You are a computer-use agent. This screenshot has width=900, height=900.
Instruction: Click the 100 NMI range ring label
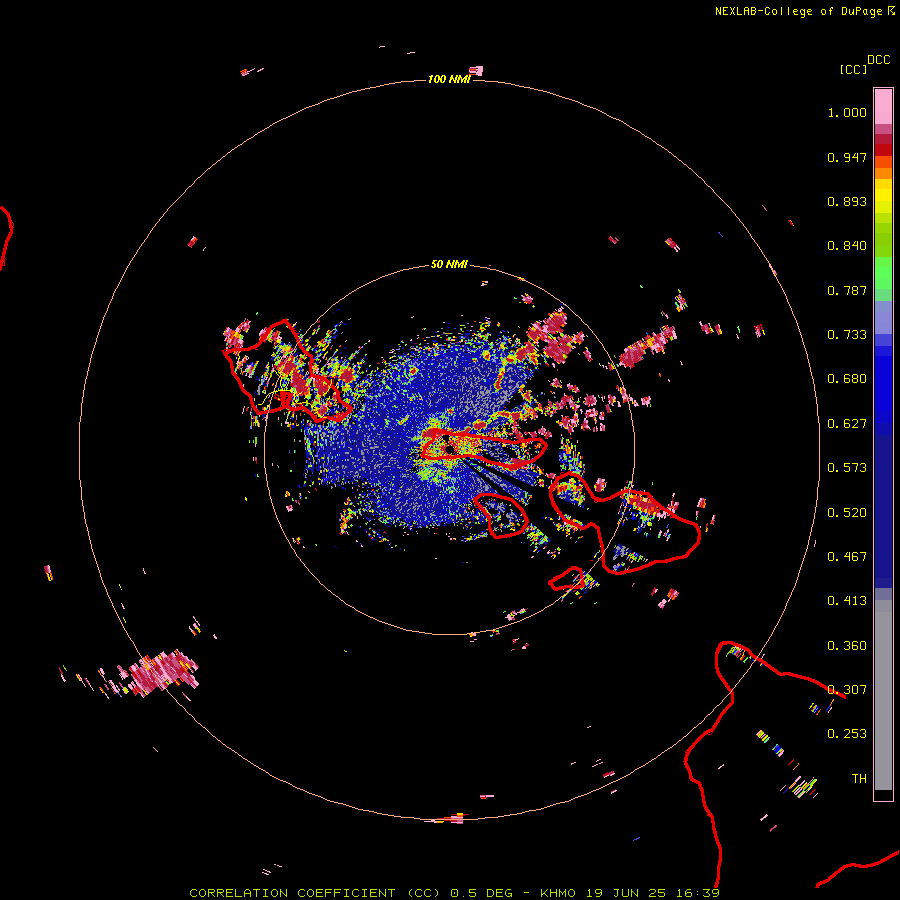pyautogui.click(x=449, y=79)
